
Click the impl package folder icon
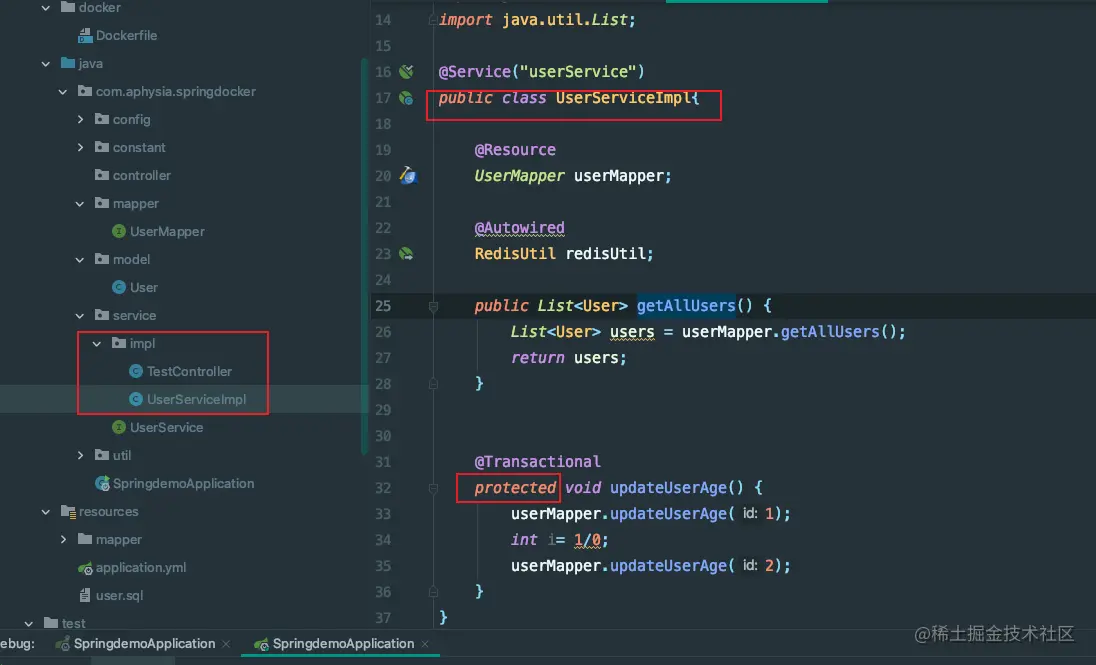click(x=119, y=343)
